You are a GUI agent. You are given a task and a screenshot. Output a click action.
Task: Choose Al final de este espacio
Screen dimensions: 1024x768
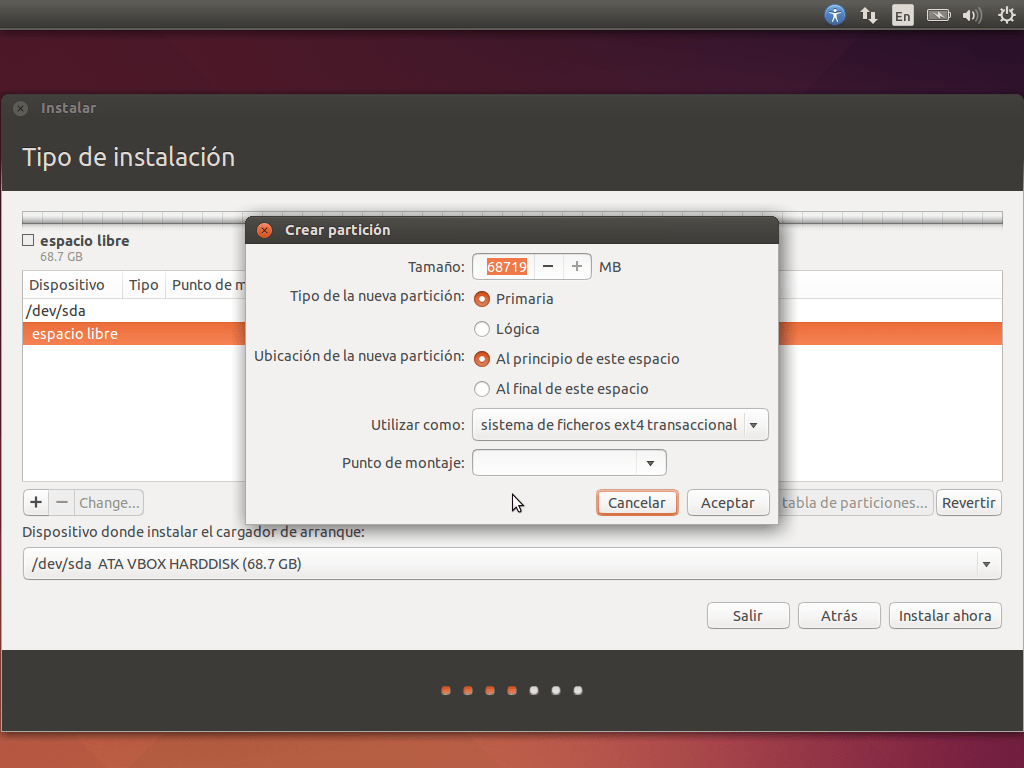click(483, 389)
